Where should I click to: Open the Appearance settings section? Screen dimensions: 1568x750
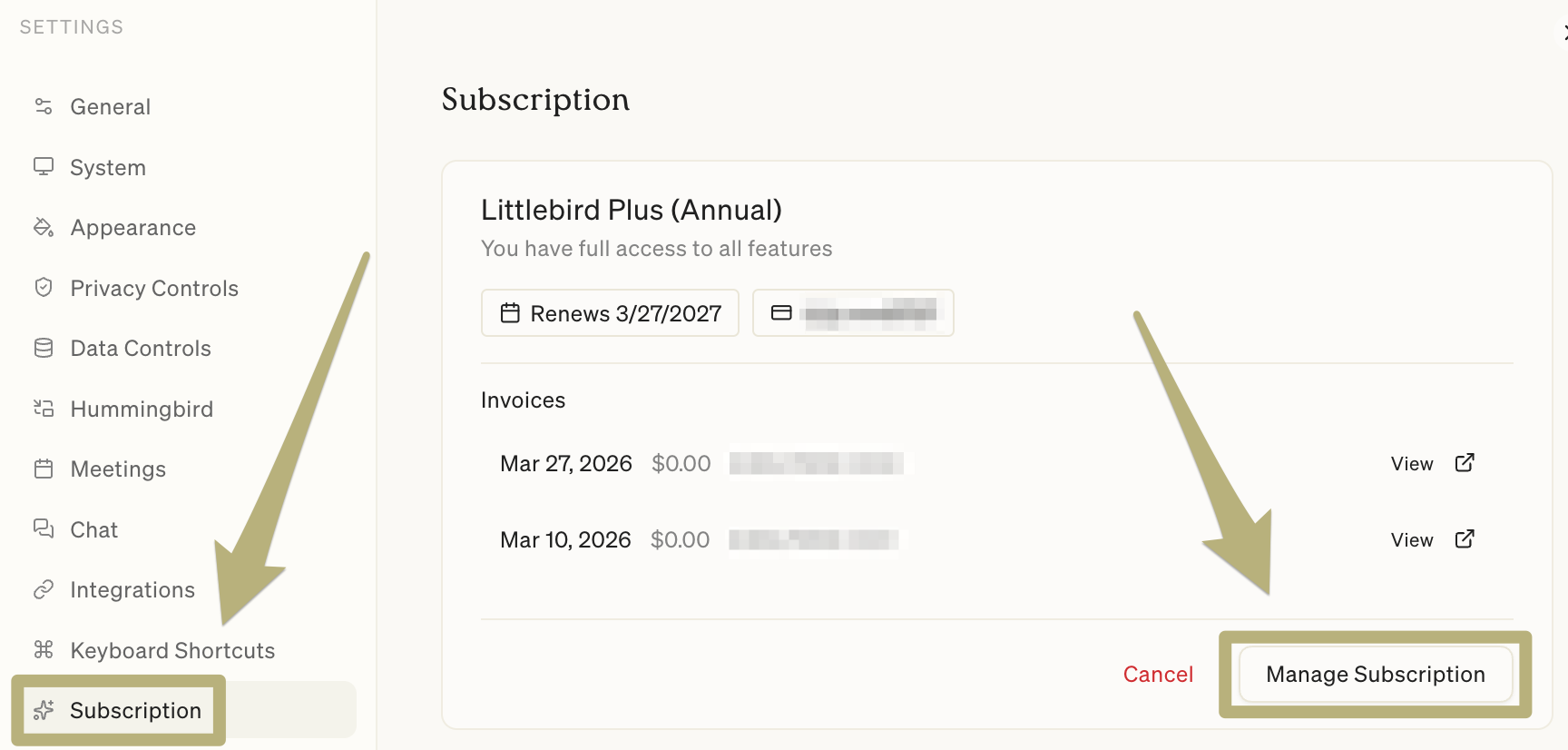[132, 228]
